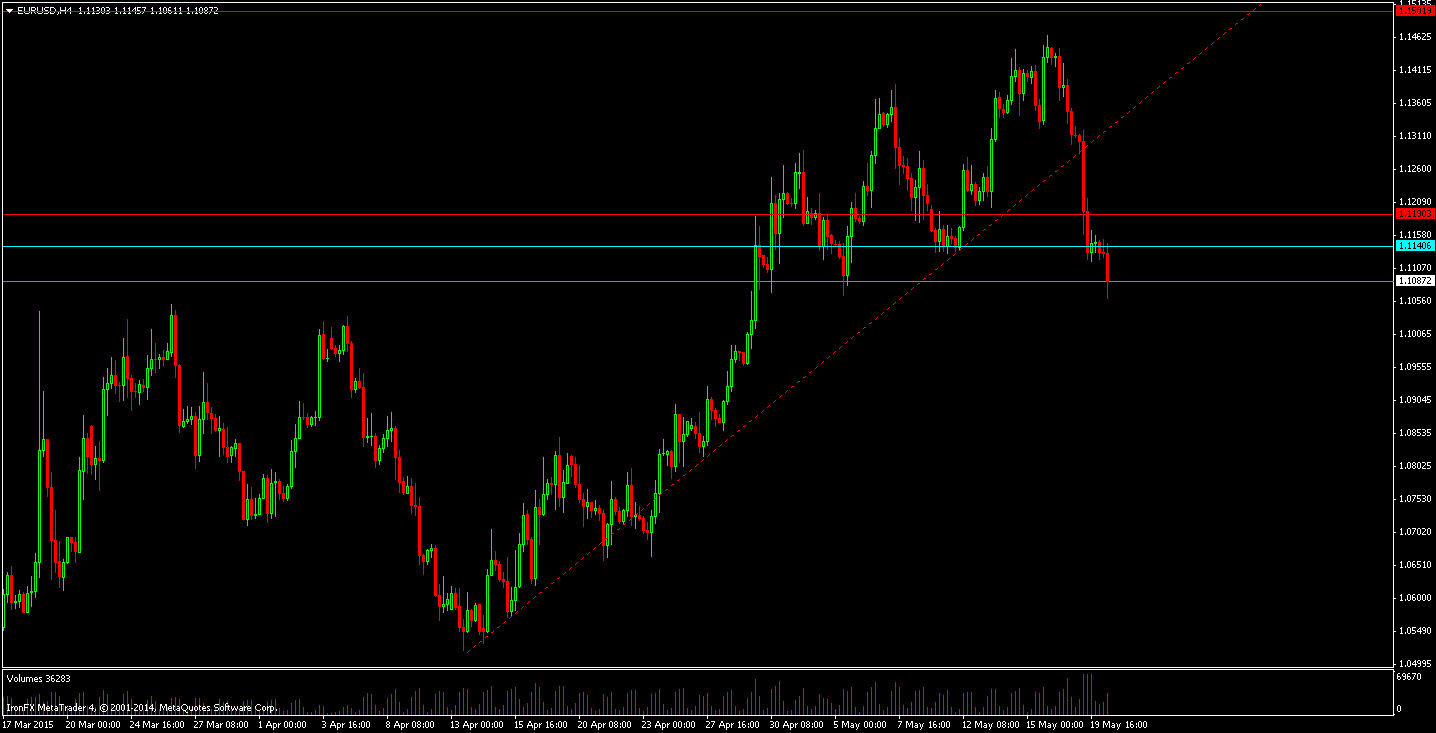Click the 30 Apr 08:00 time label
Screen dimensions: 1436x733
click(x=798, y=724)
